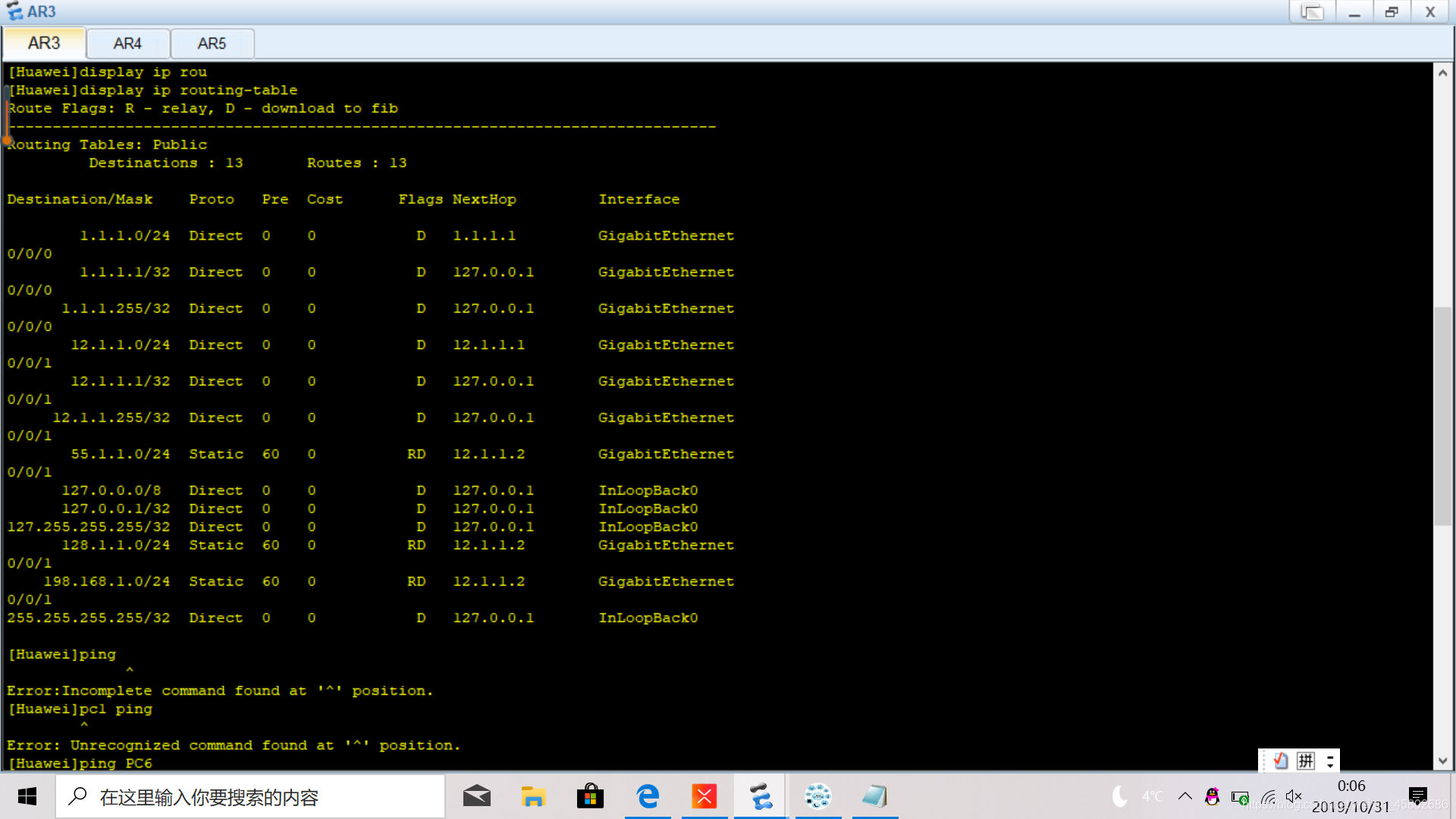The width and height of the screenshot is (1456, 819).
Task: Toggle IME pinyin input mode button
Action: click(x=1306, y=761)
